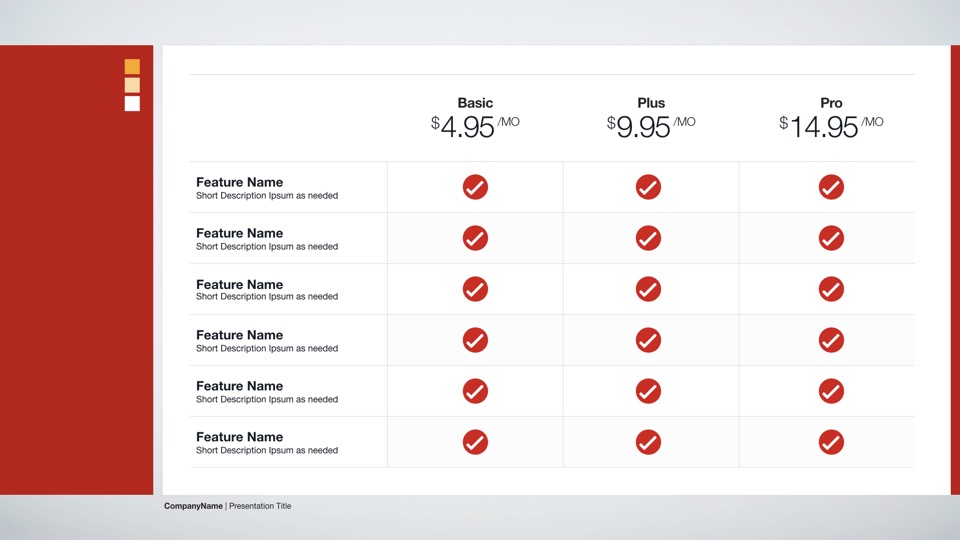Click the orange square on the red sidebar
The width and height of the screenshot is (960, 540).
click(x=132, y=67)
